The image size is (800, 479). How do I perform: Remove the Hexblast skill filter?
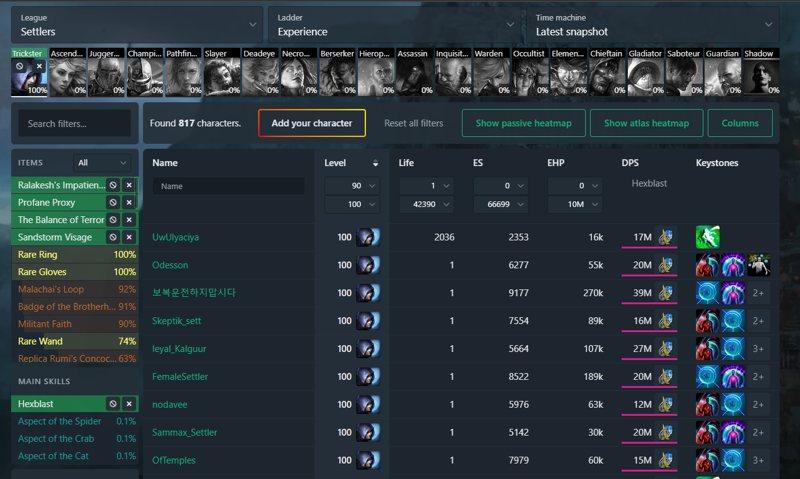[129, 404]
